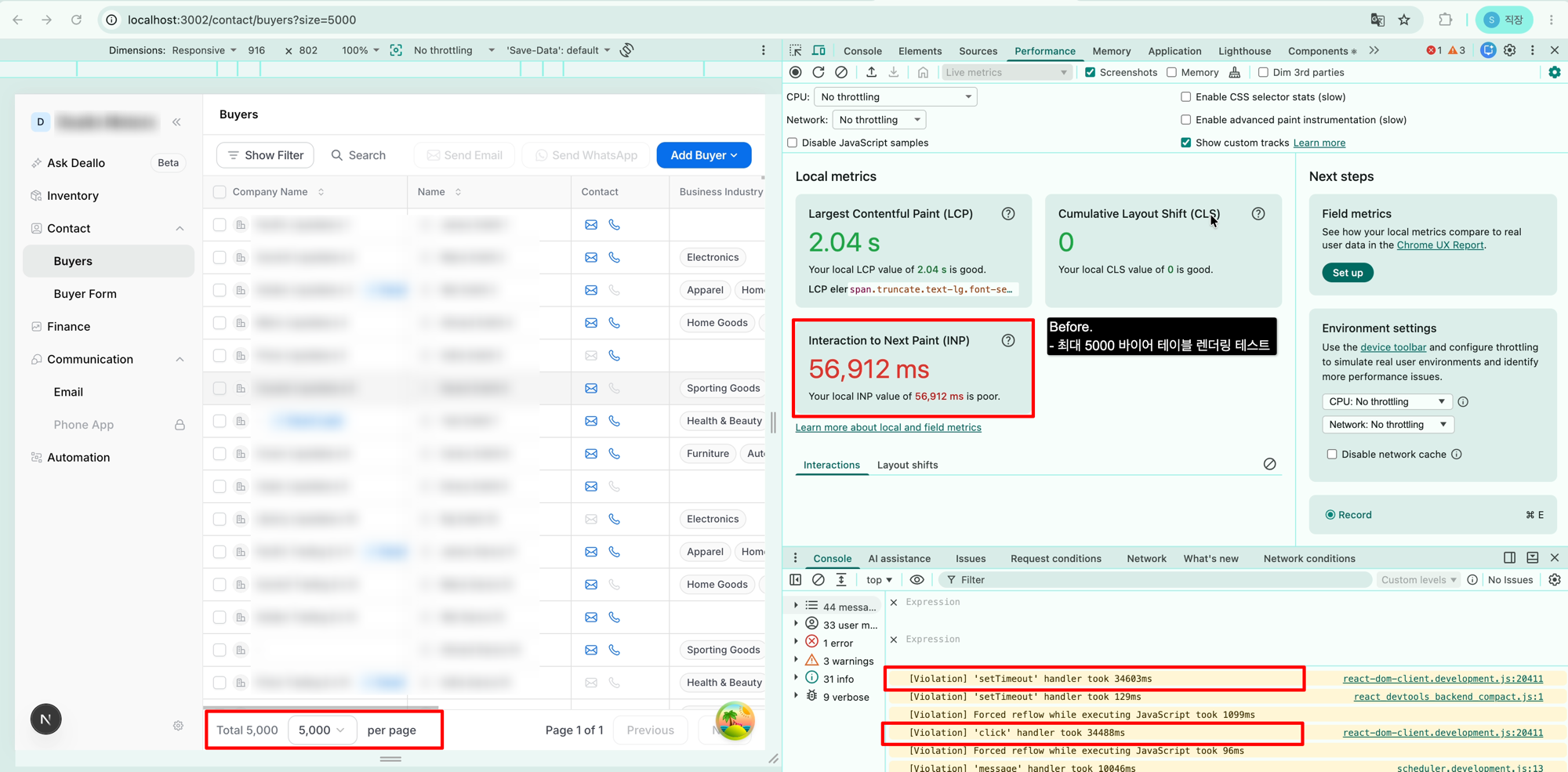Screen dimensions: 1568x772
Task: Check the Disable network cache option
Action: 1331,454
